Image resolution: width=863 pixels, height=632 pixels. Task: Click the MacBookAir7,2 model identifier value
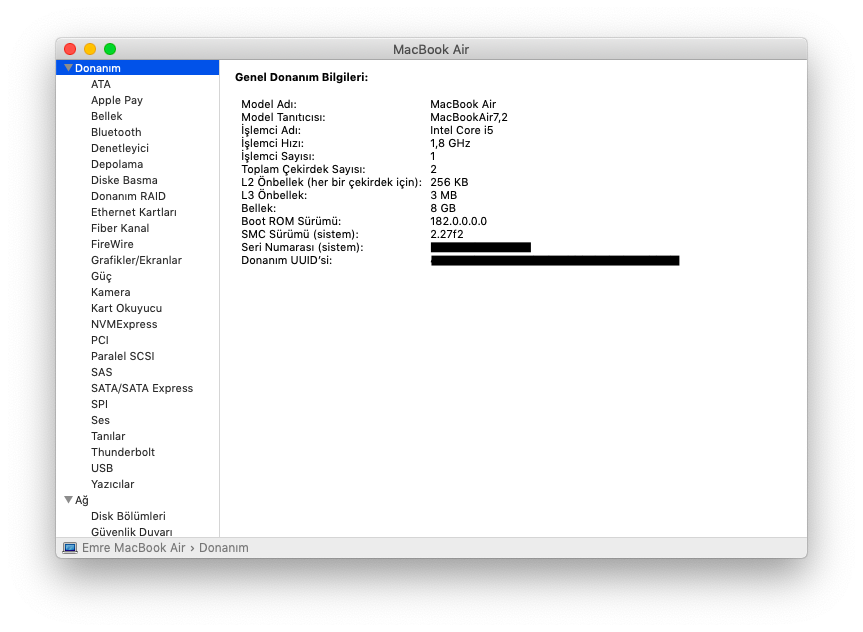[x=469, y=117]
